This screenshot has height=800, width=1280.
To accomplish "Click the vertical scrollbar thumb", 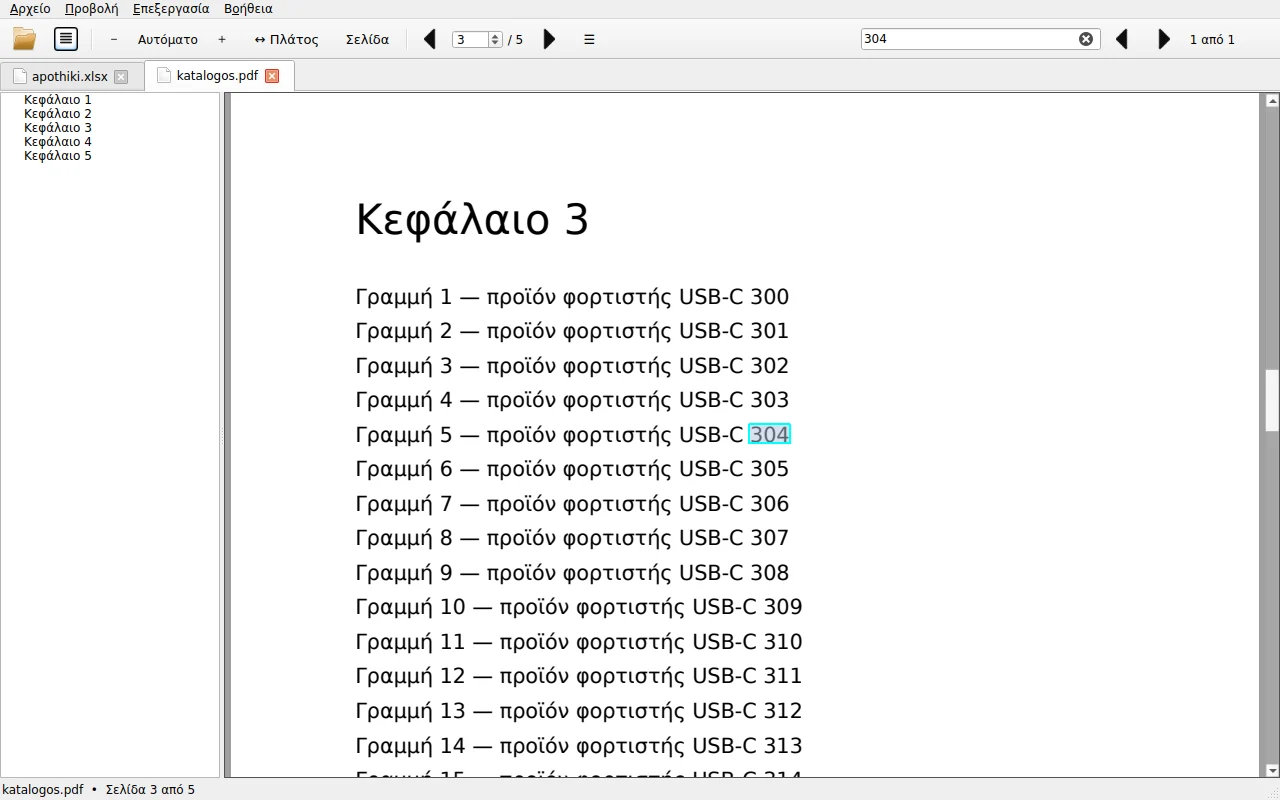I will point(1272,401).
